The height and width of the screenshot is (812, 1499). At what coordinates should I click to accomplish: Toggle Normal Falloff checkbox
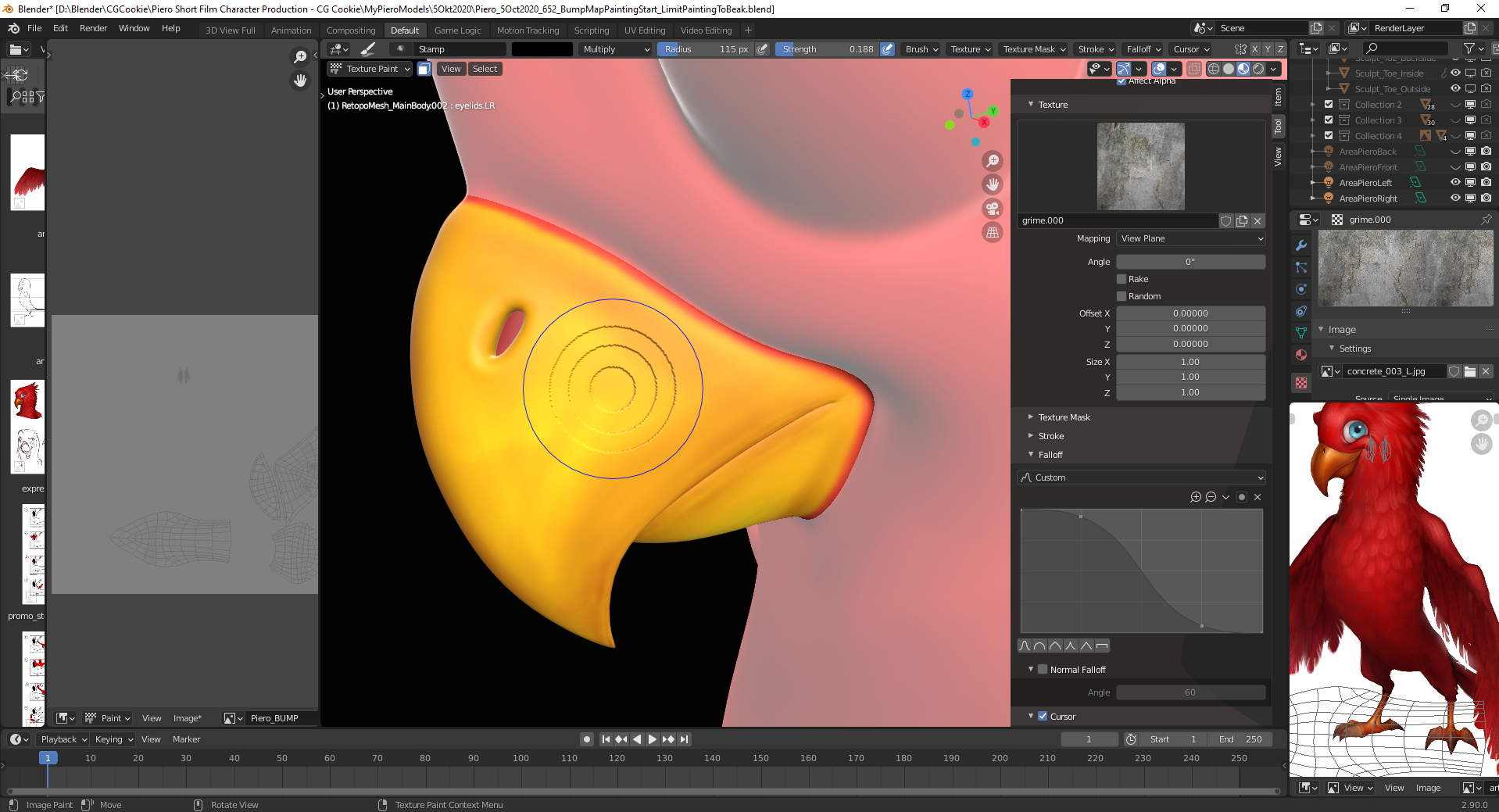pos(1043,669)
